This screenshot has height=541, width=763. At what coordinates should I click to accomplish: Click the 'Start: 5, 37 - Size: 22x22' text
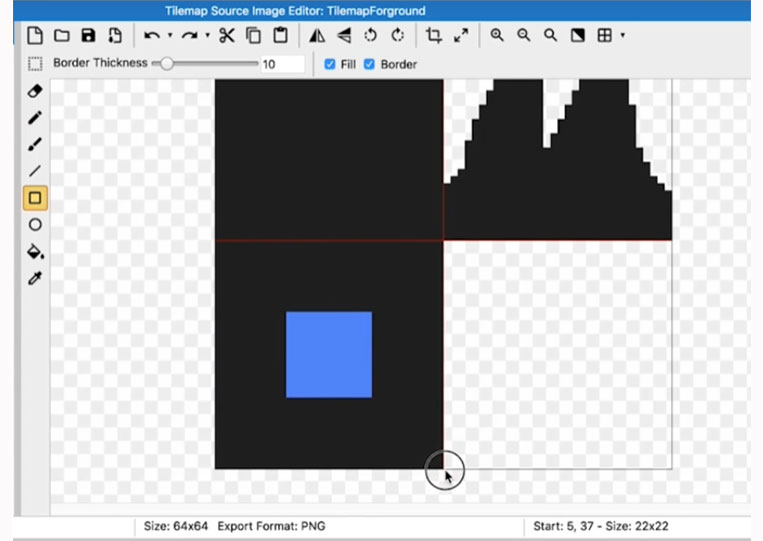coord(600,526)
